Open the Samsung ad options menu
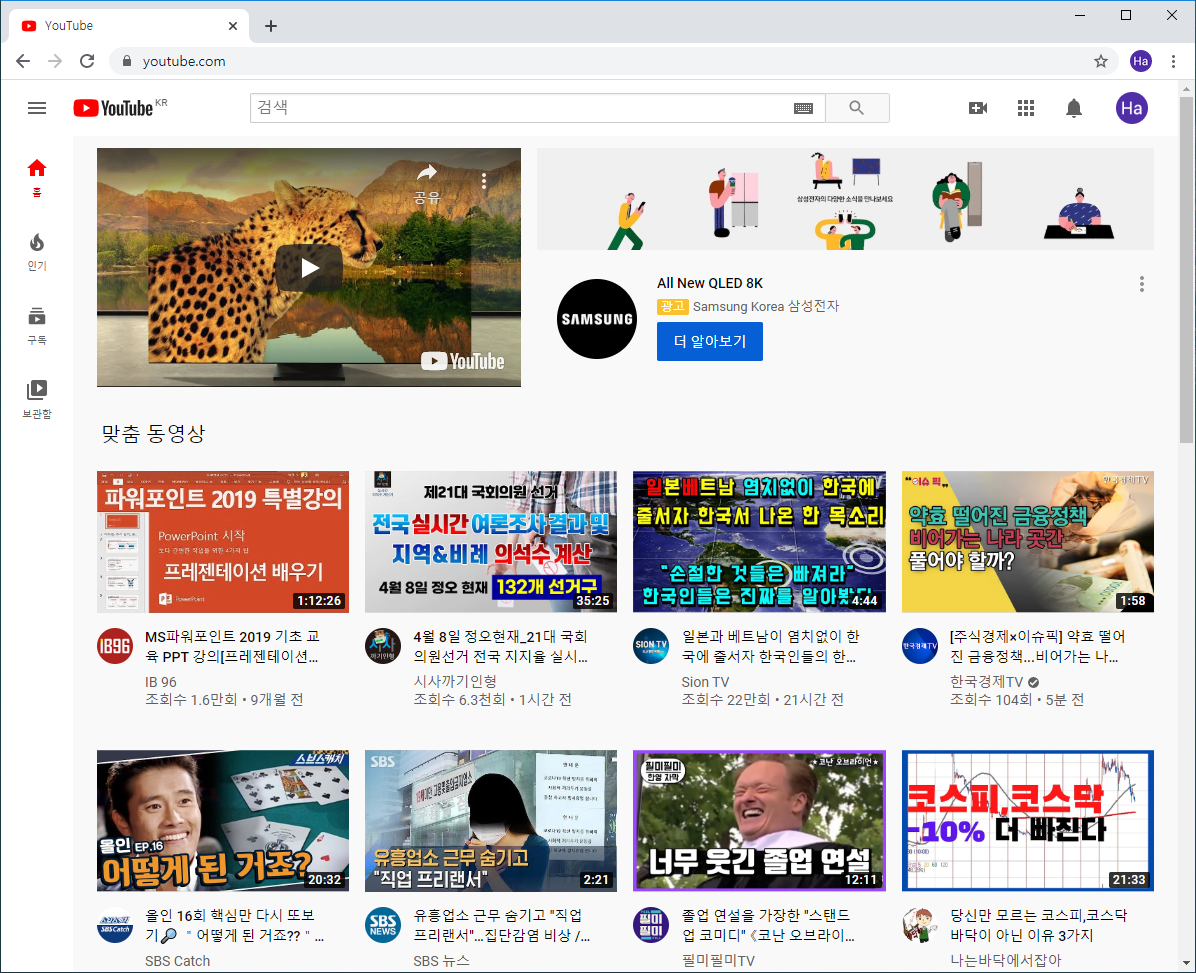Screen dimensions: 1196x973 pos(1142,284)
